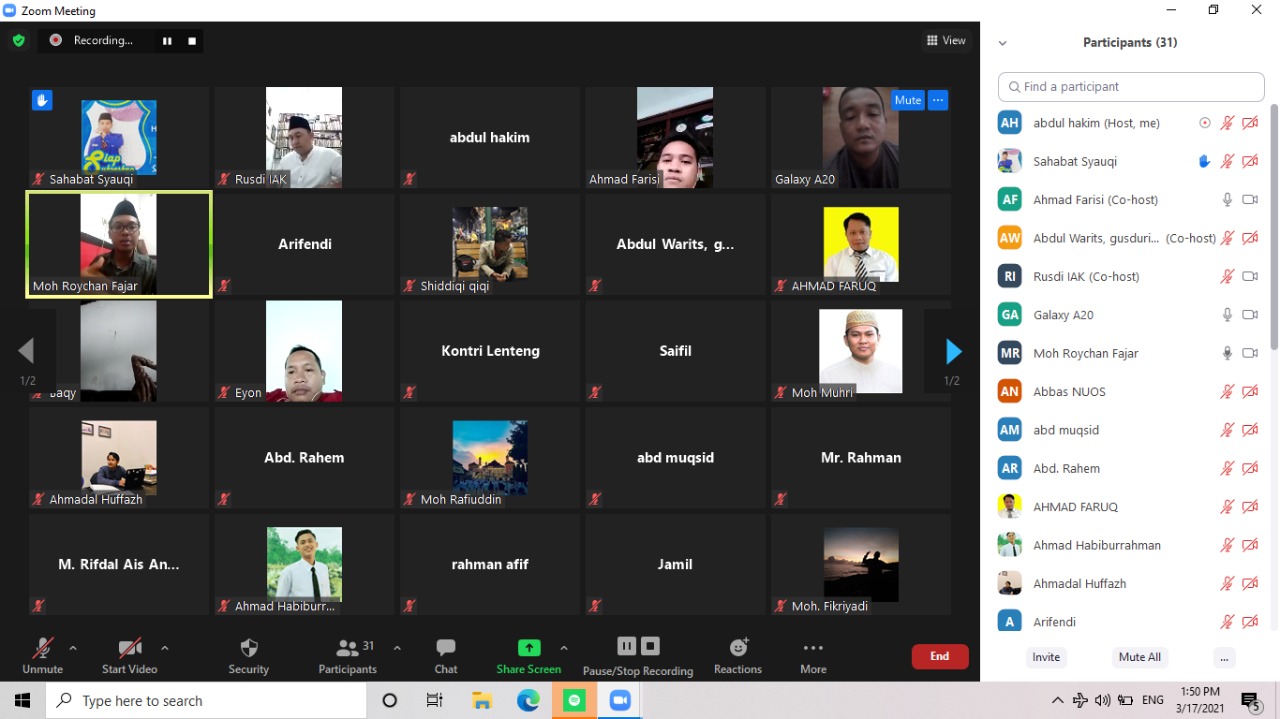
Task: Open three-dot menu on Galaxy A20 tile
Action: [x=937, y=100]
